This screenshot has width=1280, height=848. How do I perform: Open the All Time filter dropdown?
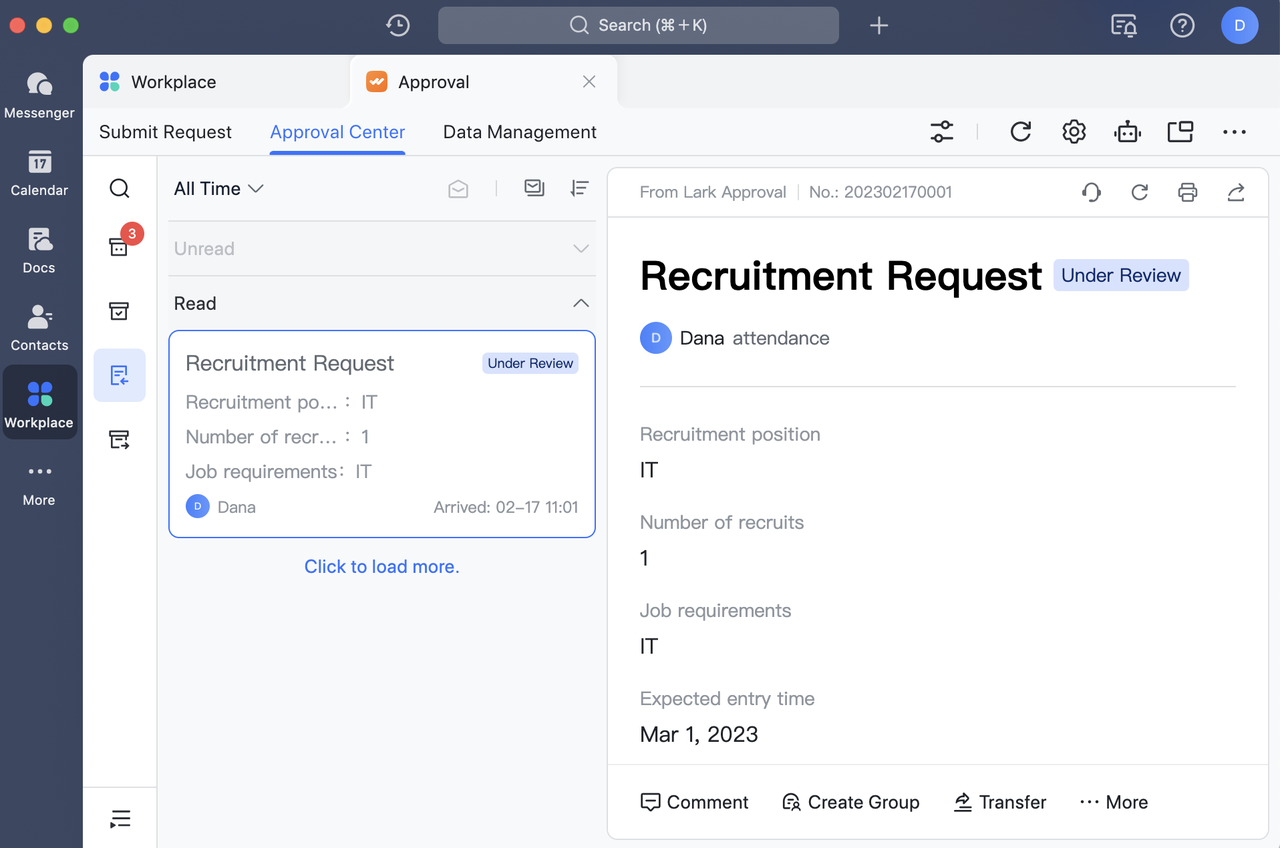[x=218, y=189]
